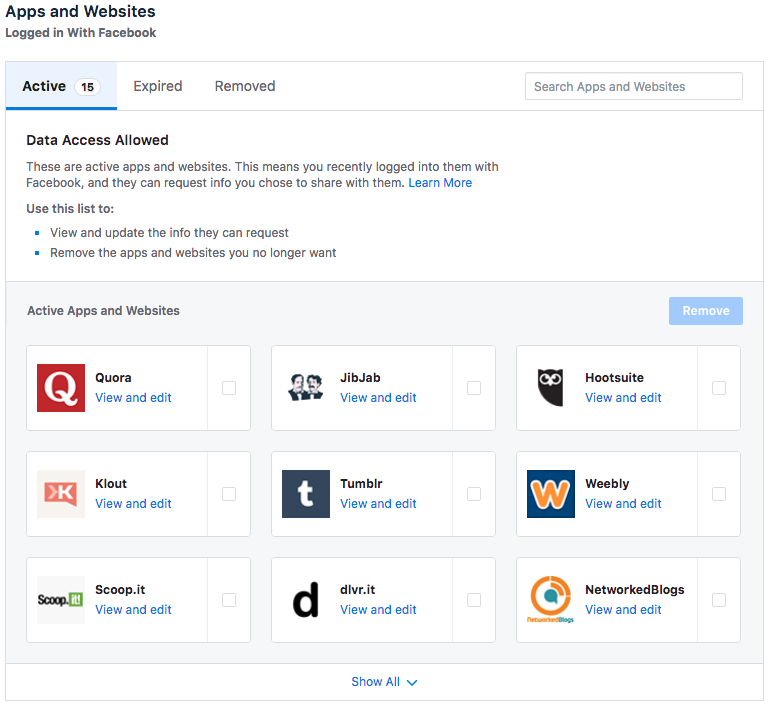Open View and edit for JibJab
774x716 pixels.
click(378, 398)
